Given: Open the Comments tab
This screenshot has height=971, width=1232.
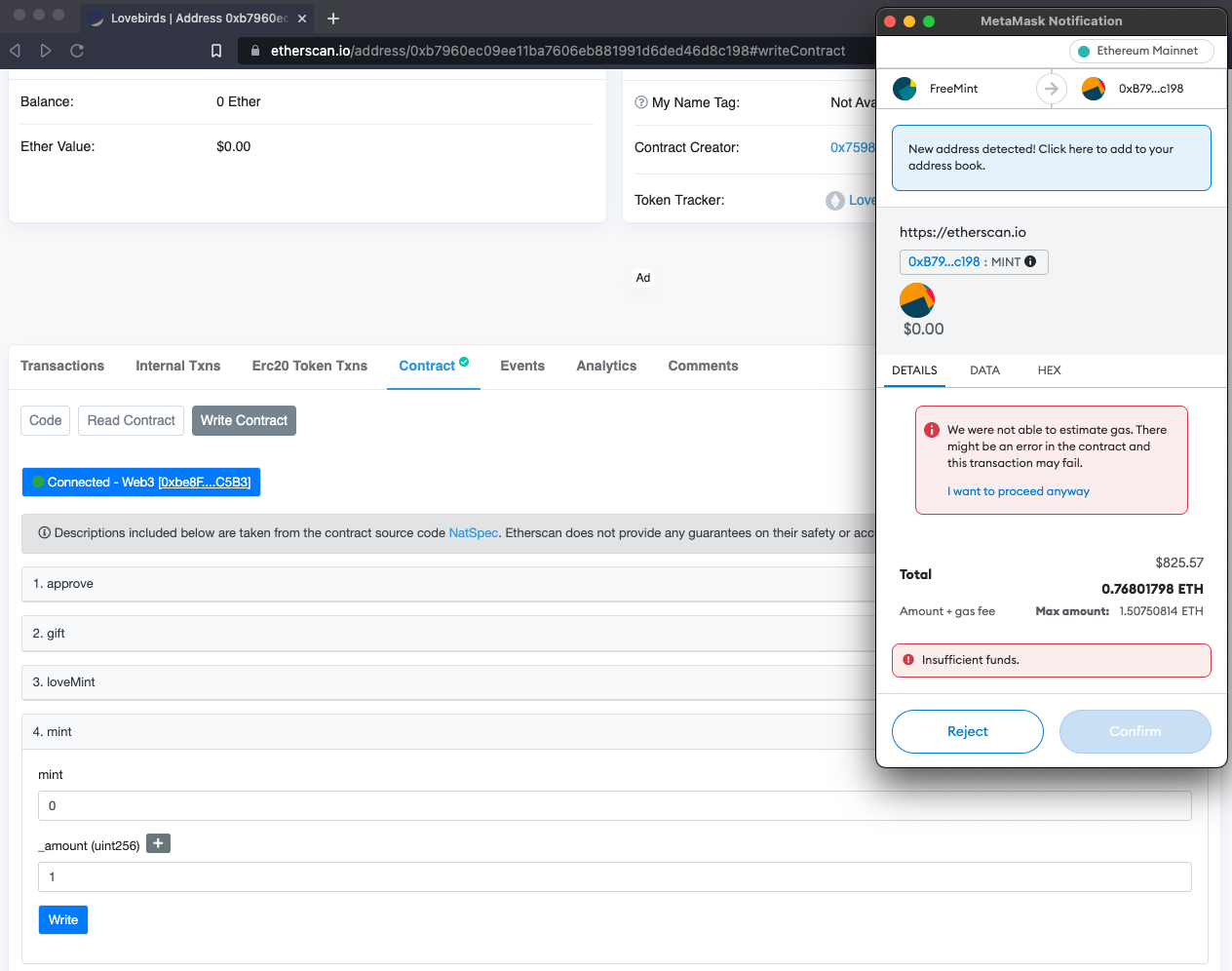Looking at the screenshot, I should (x=703, y=366).
